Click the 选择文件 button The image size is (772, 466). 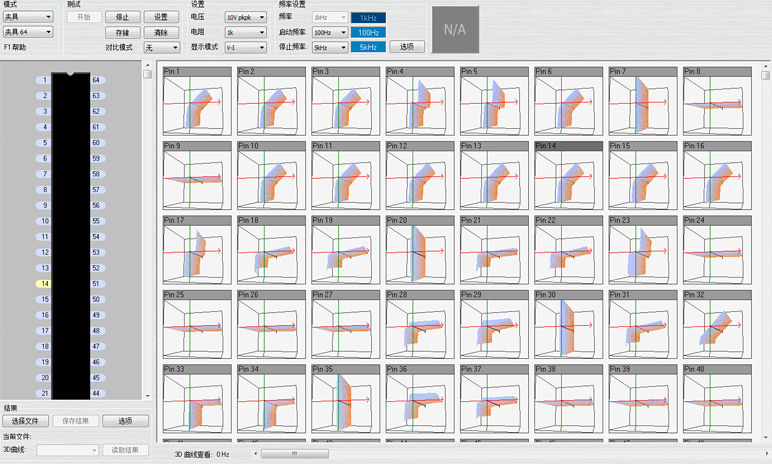click(x=26, y=421)
